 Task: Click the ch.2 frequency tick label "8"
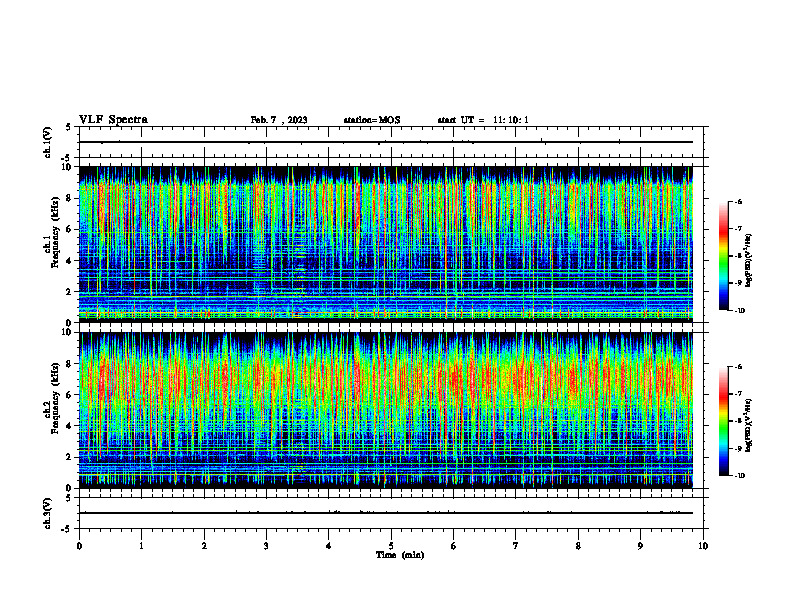pos(70,364)
